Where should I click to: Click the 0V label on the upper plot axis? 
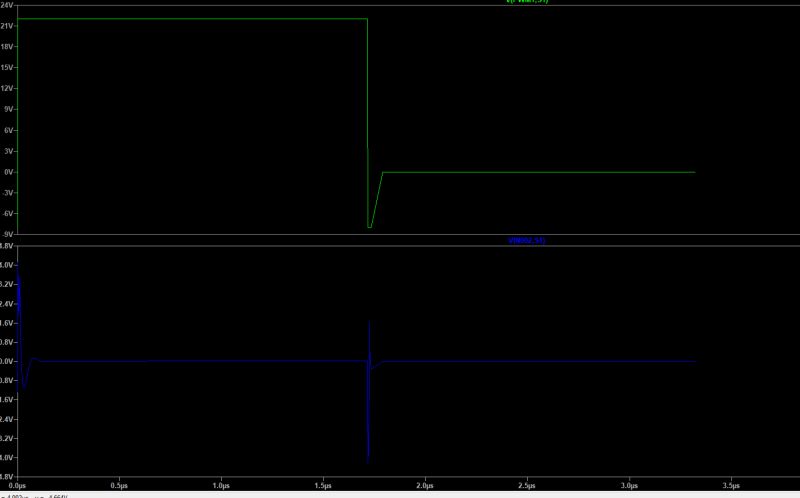point(9,172)
